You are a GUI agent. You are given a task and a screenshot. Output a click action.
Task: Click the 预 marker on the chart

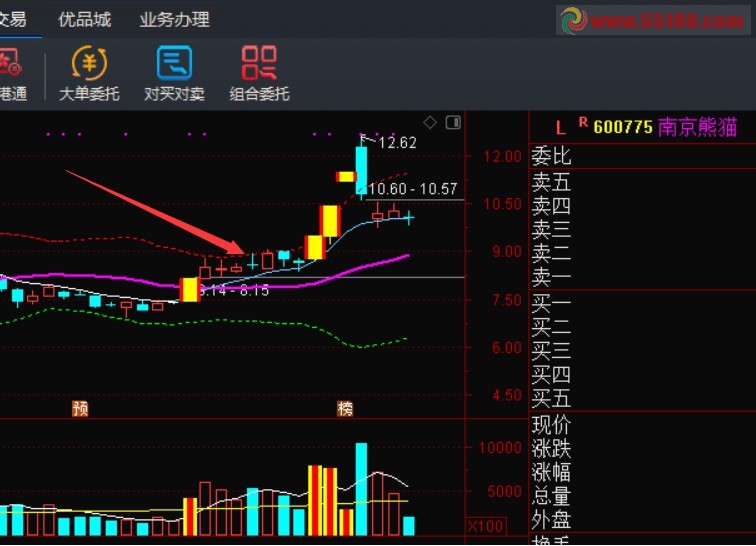81,408
